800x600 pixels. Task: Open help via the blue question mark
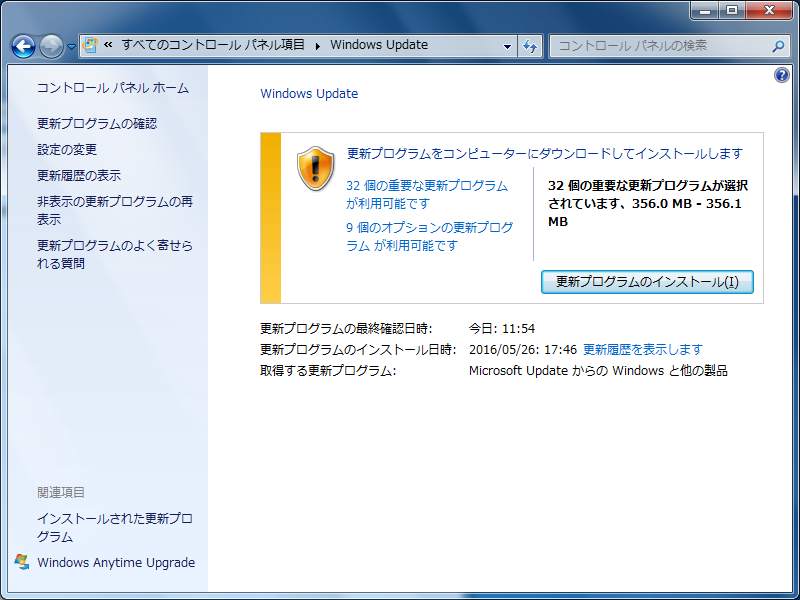point(782,76)
